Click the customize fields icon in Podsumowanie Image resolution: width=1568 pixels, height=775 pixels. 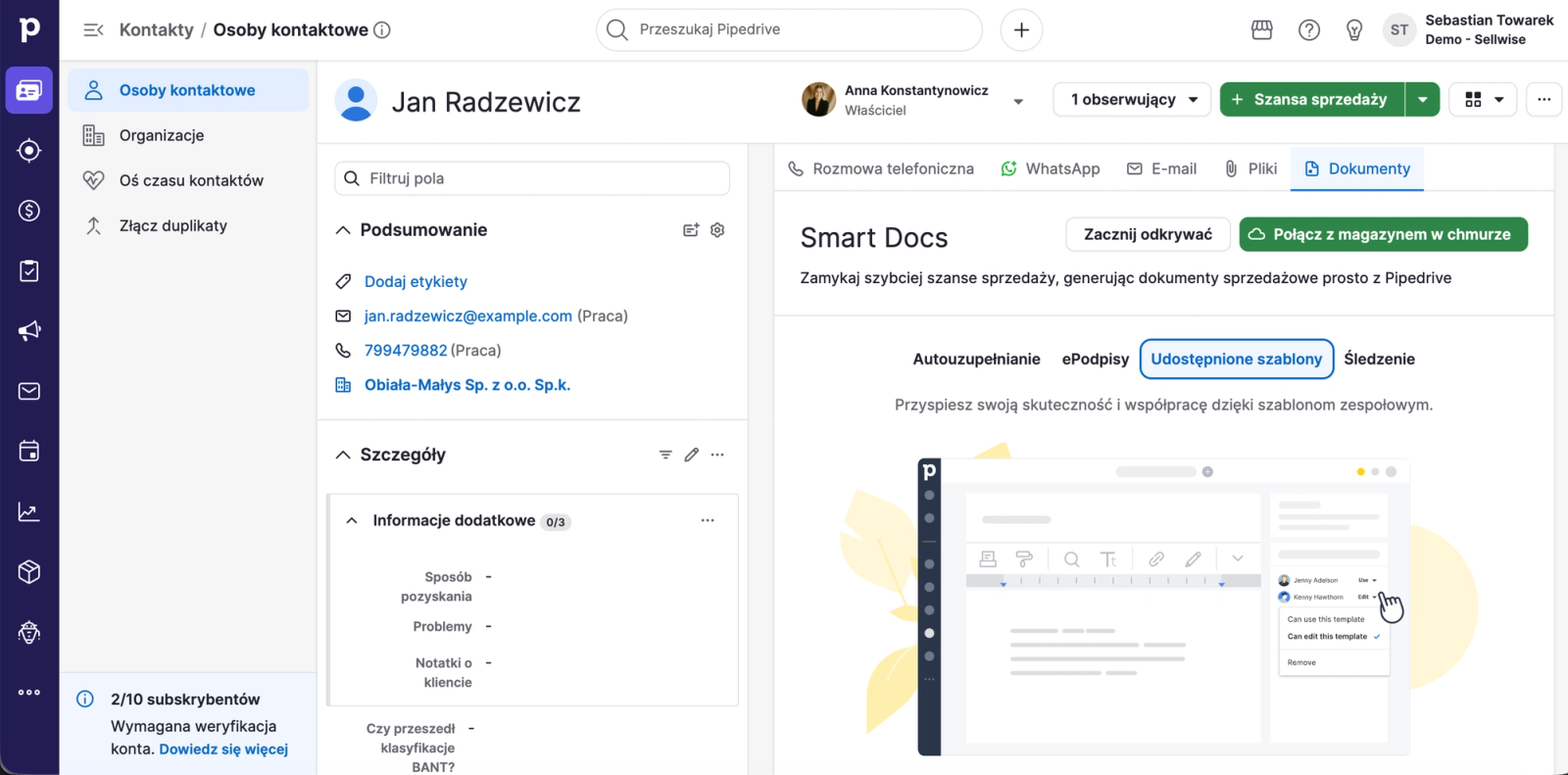pyautogui.click(x=691, y=229)
